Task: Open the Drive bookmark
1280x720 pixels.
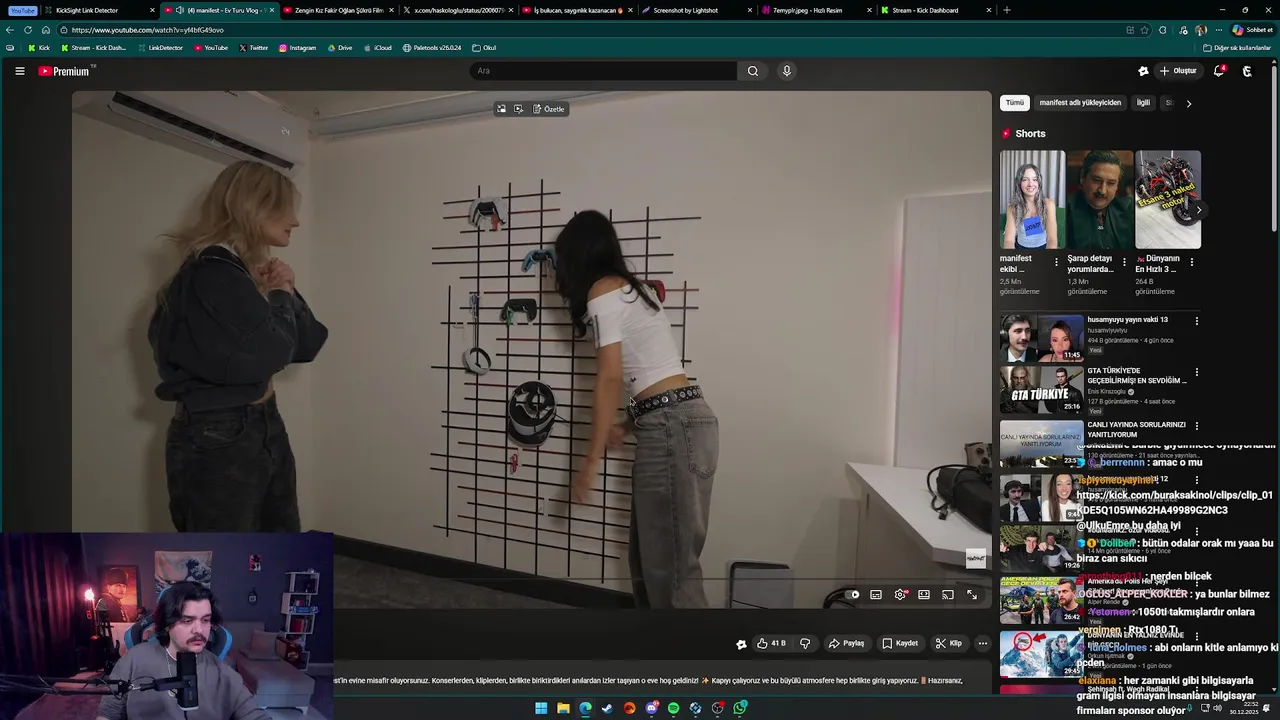Action: [340, 48]
